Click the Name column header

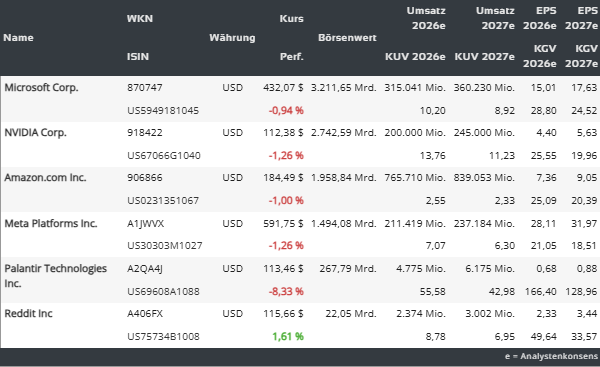point(18,38)
